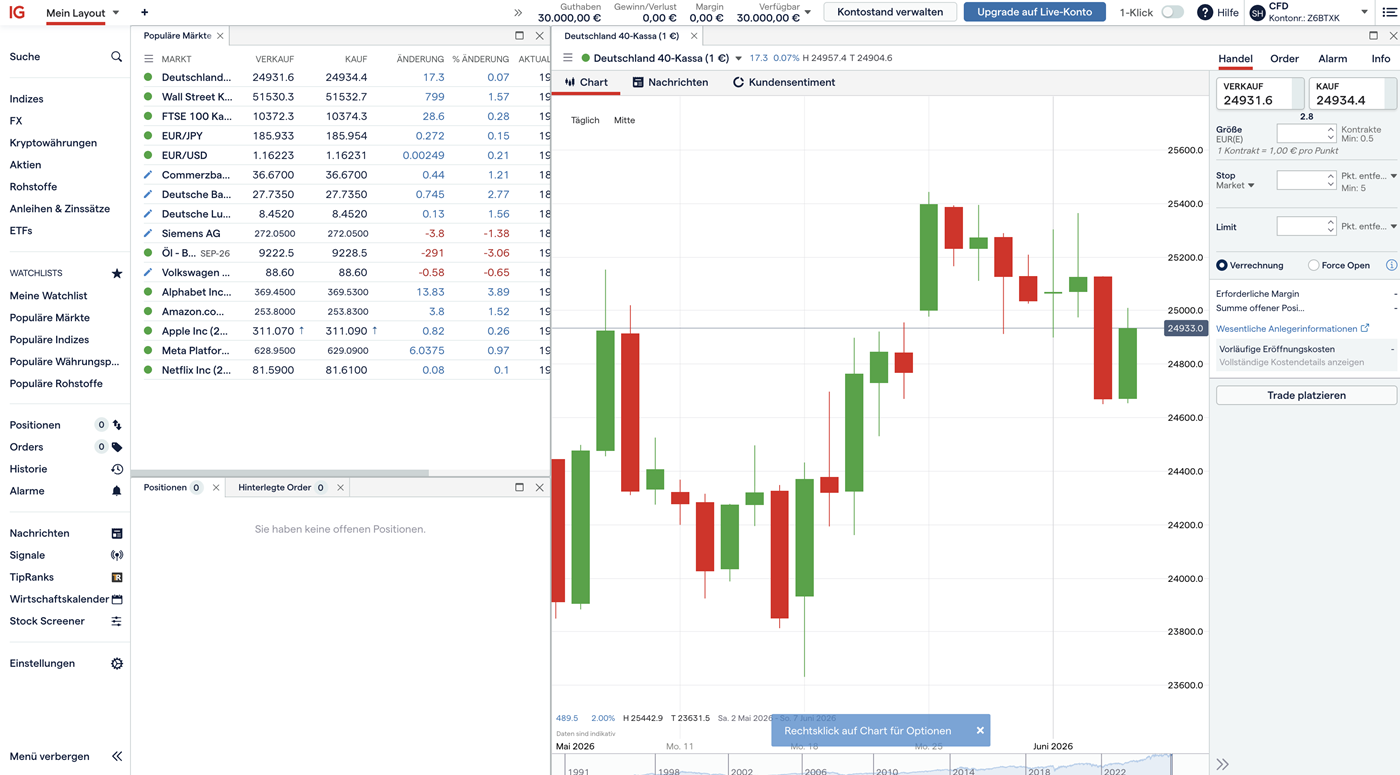Open the Alarm tab in ticket

(x=1332, y=59)
